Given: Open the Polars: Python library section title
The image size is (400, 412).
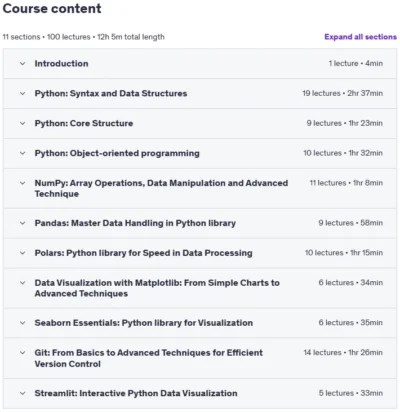Looking at the screenshot, I should [143, 253].
